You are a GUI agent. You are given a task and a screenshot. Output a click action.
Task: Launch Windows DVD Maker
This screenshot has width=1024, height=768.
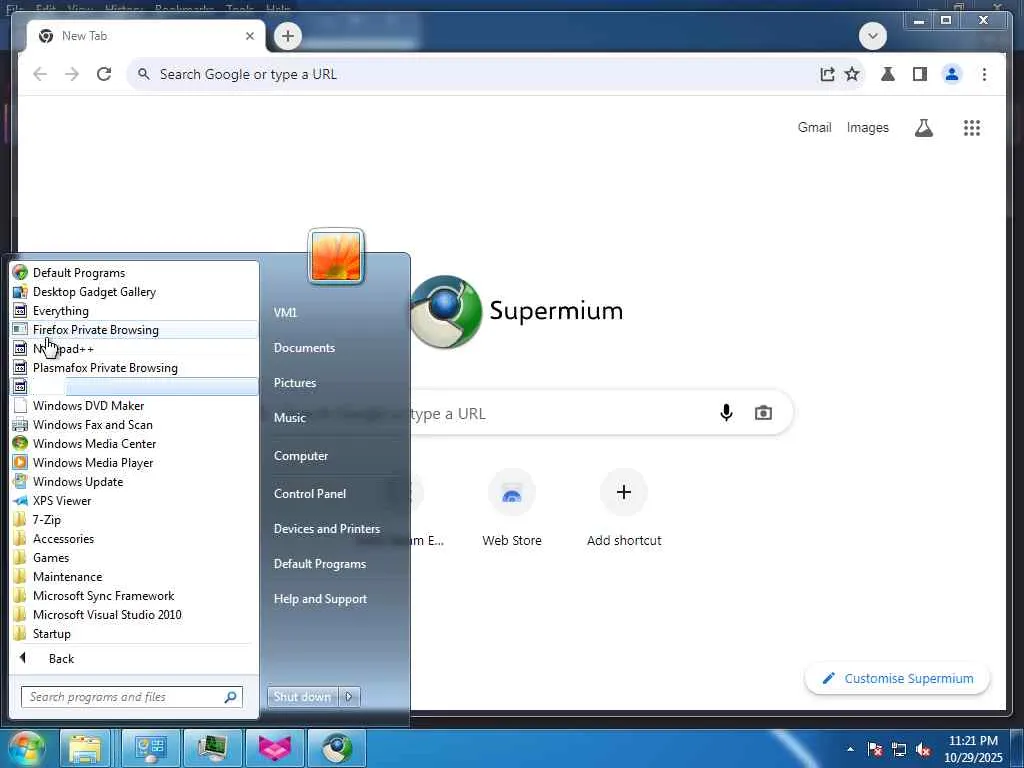134,406
